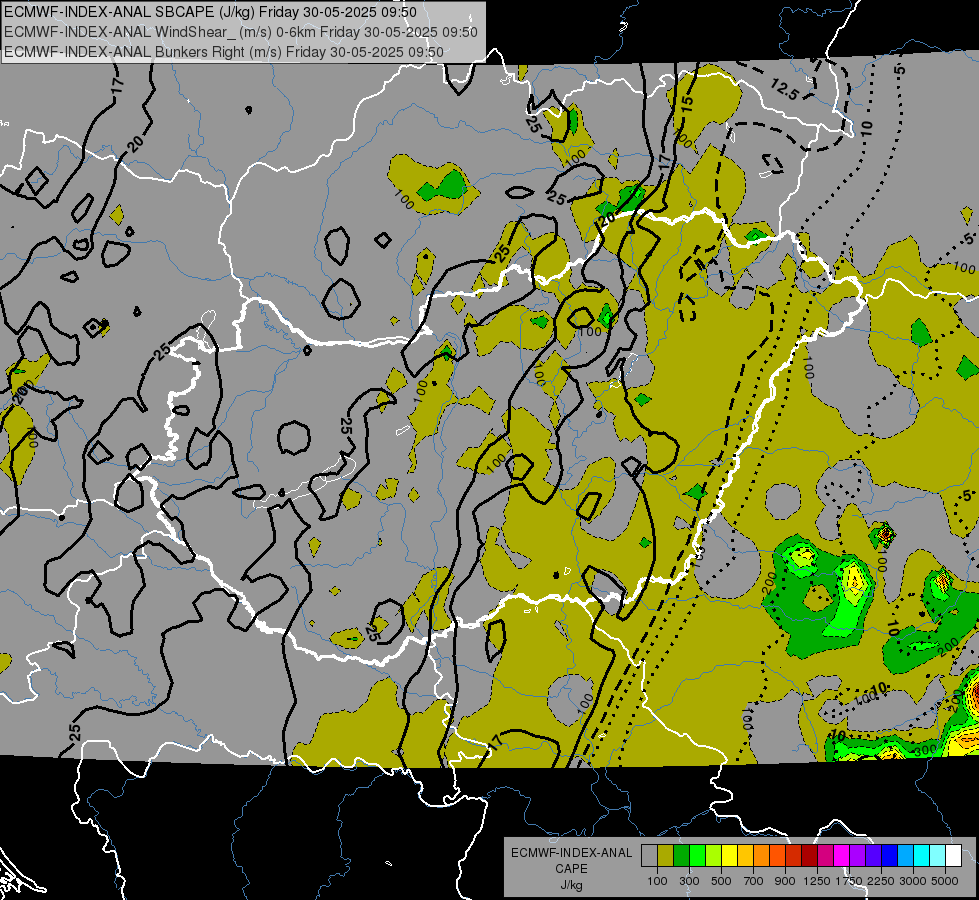Click the sky blue legend swatch

tap(906, 855)
